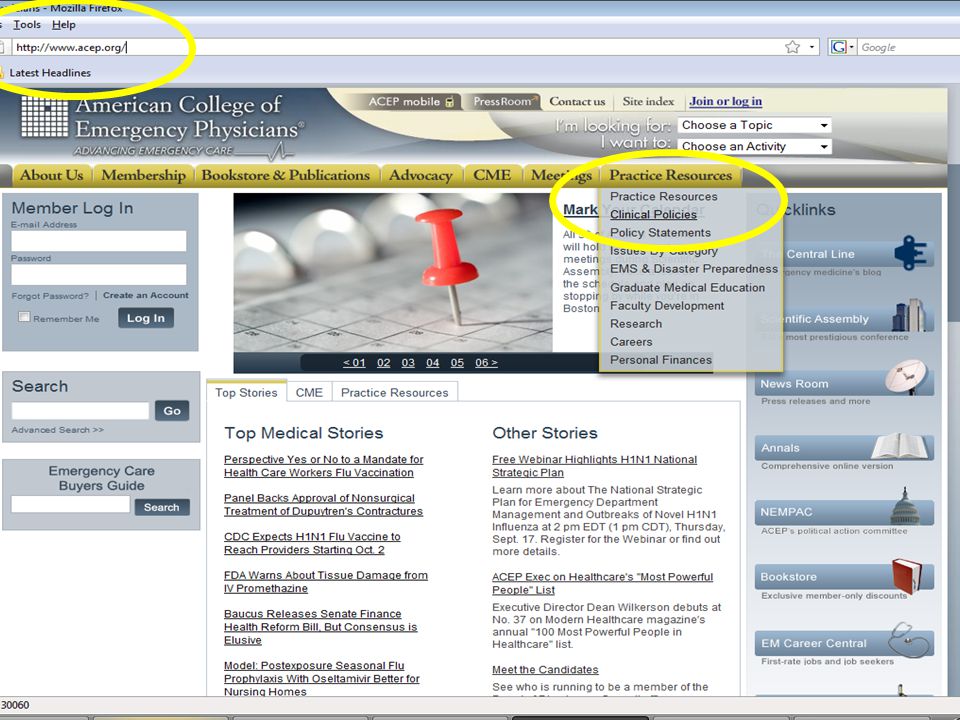The image size is (960, 720).
Task: Click the bookmark star icon in address bar
Action: click(792, 47)
